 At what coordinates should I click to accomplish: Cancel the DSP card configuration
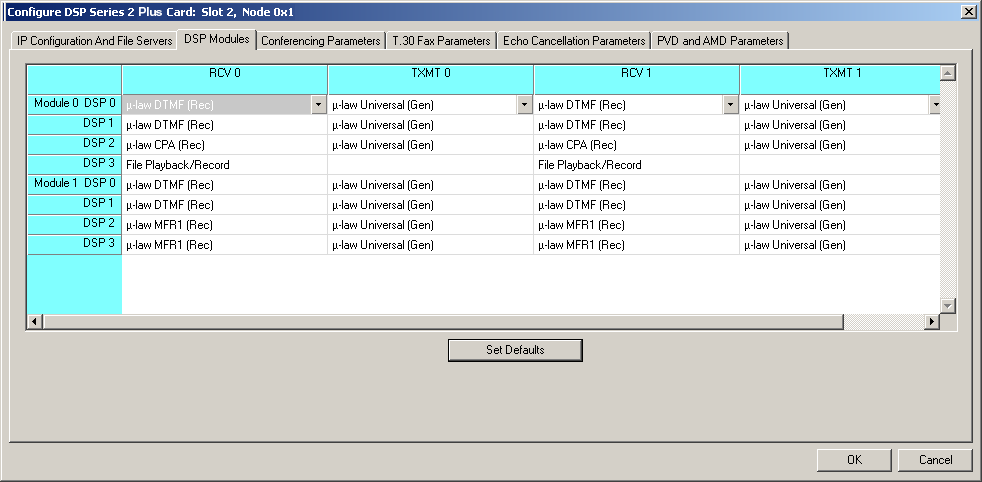(x=935, y=460)
